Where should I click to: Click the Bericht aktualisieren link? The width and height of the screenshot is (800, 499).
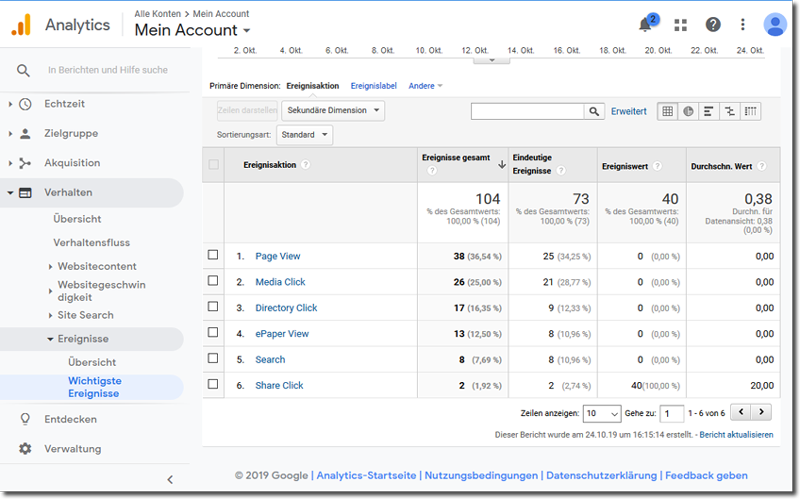[x=736, y=435]
